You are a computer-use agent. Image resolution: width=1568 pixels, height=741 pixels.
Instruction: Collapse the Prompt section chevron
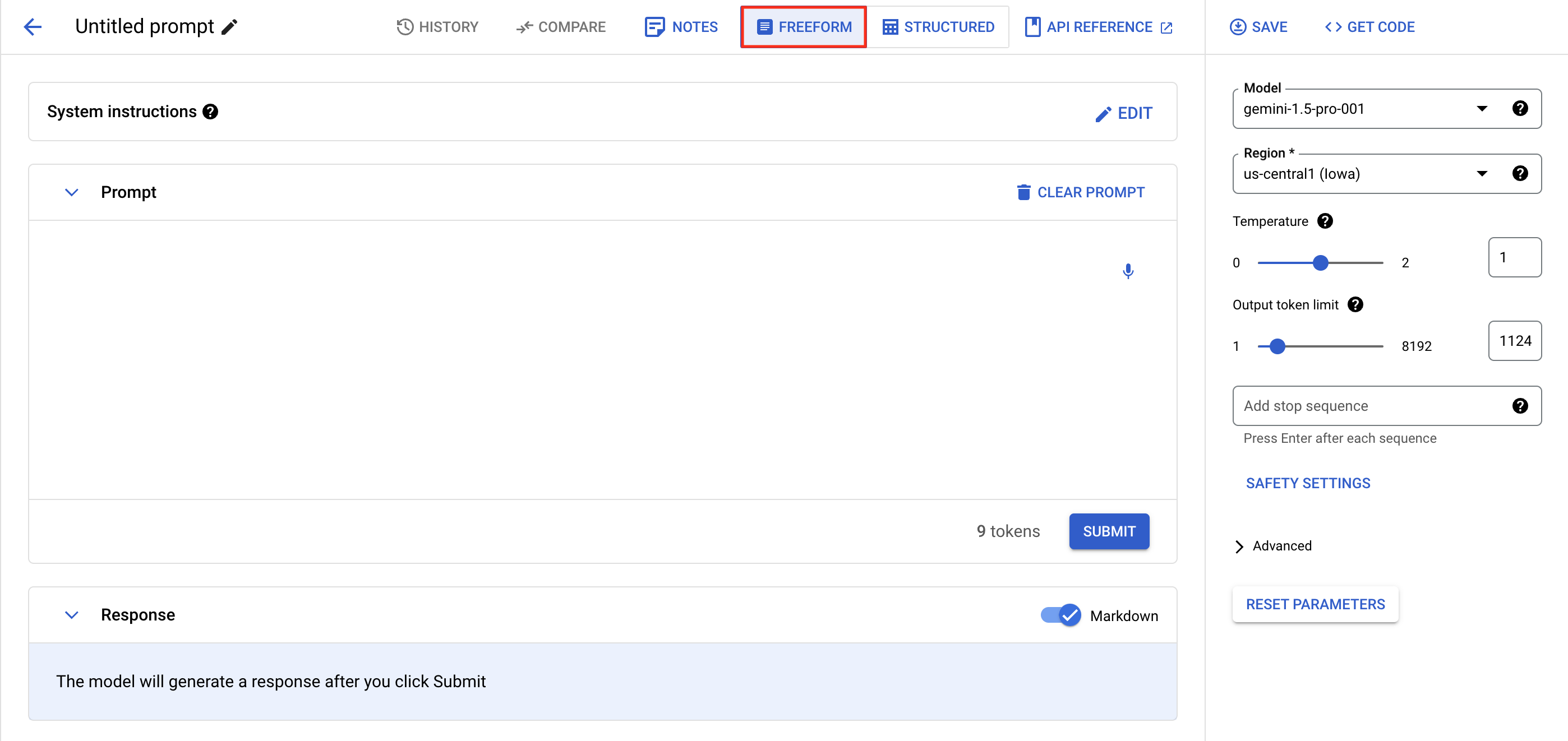tap(71, 192)
